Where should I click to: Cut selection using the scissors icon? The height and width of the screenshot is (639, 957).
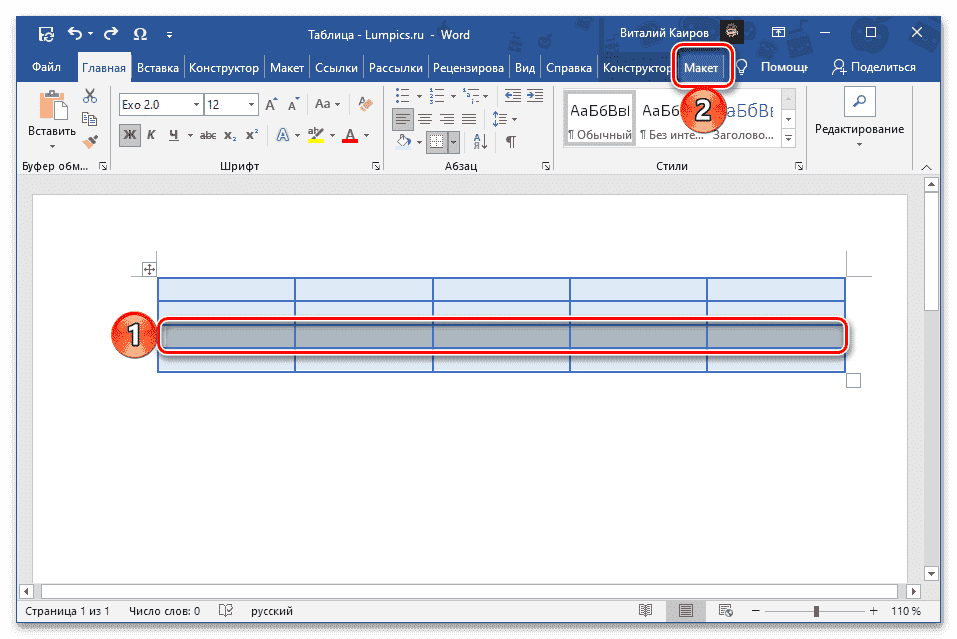[88, 94]
